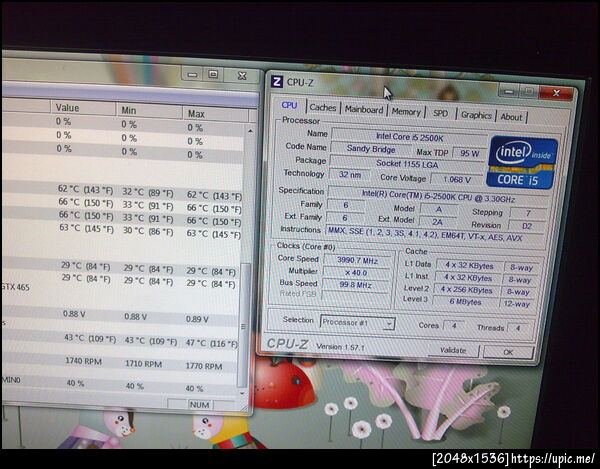
Task: Click the '47 °C (116 °F)' max temperature cell
Action: tap(211, 343)
